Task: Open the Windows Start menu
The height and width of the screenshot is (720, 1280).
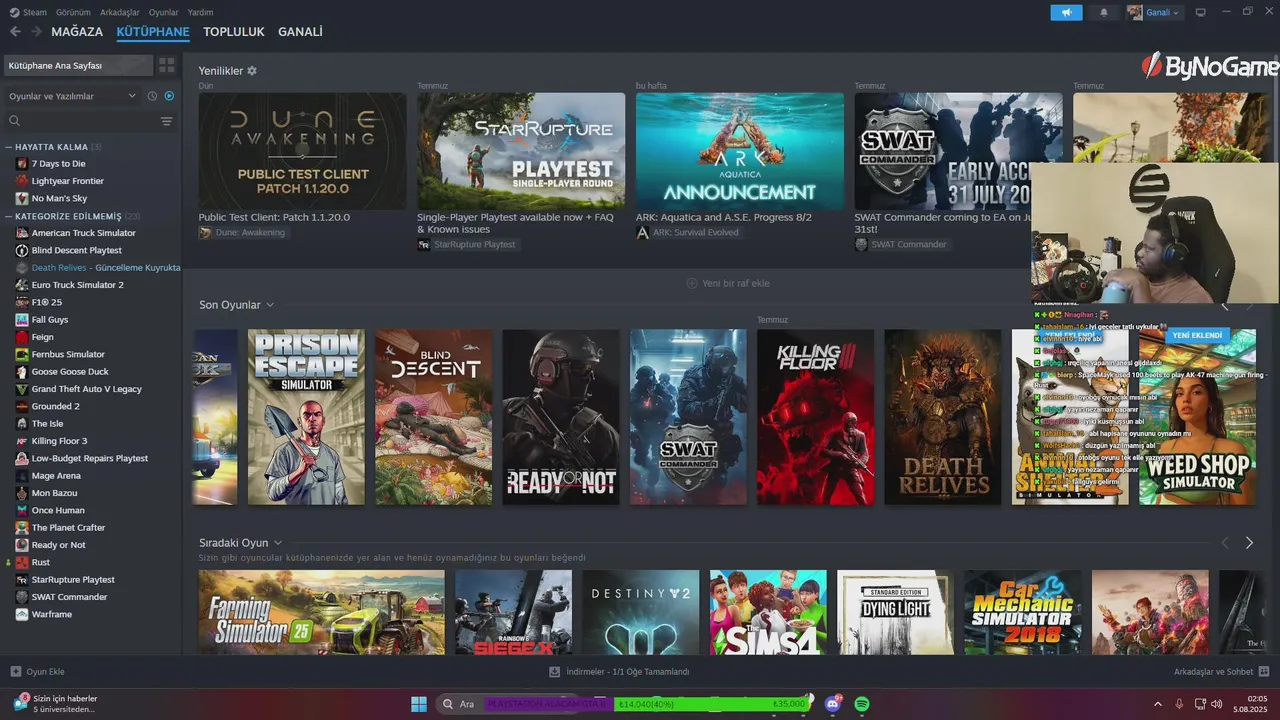Action: (419, 704)
